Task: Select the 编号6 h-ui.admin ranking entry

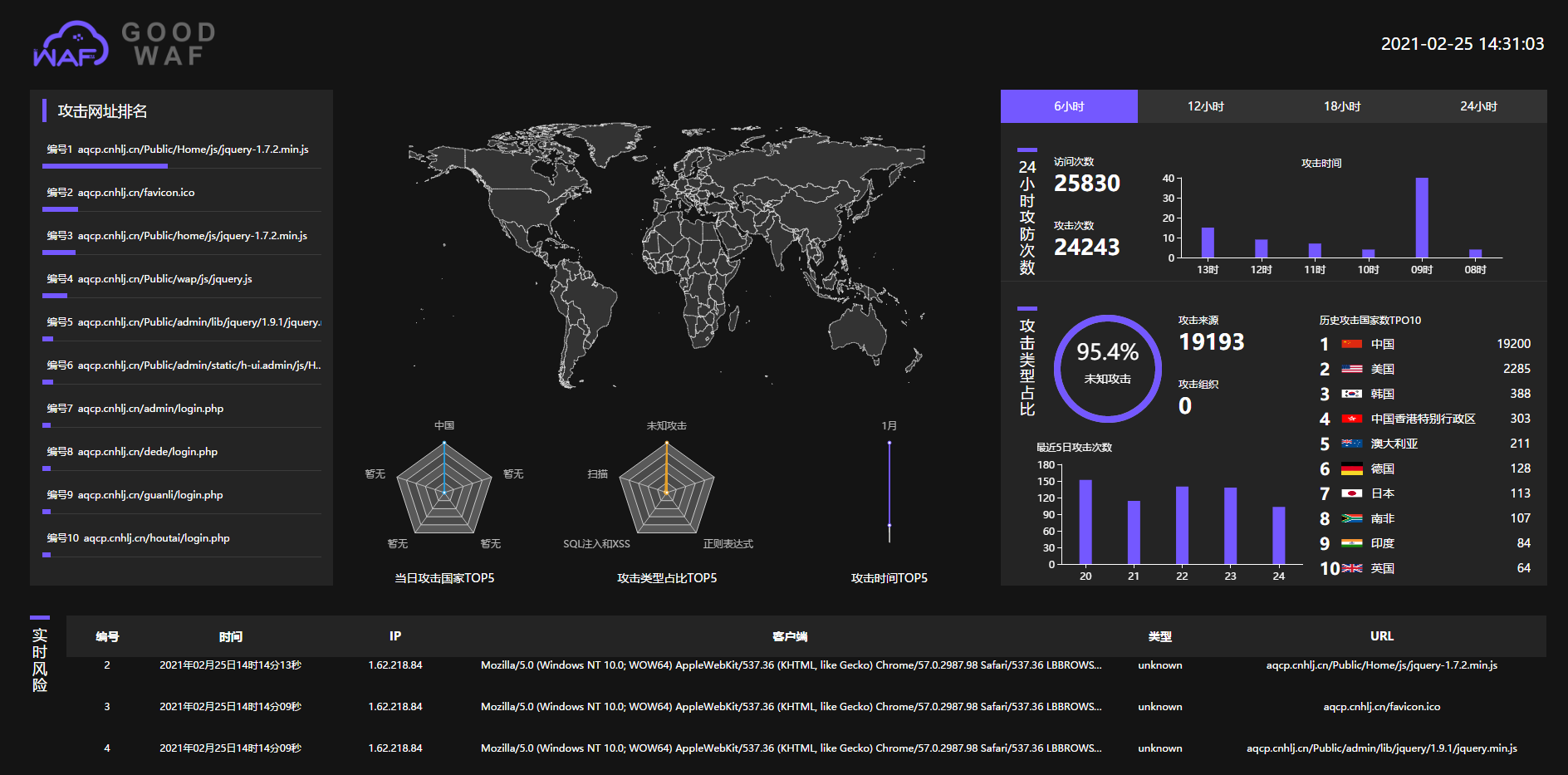Action: pos(184,365)
